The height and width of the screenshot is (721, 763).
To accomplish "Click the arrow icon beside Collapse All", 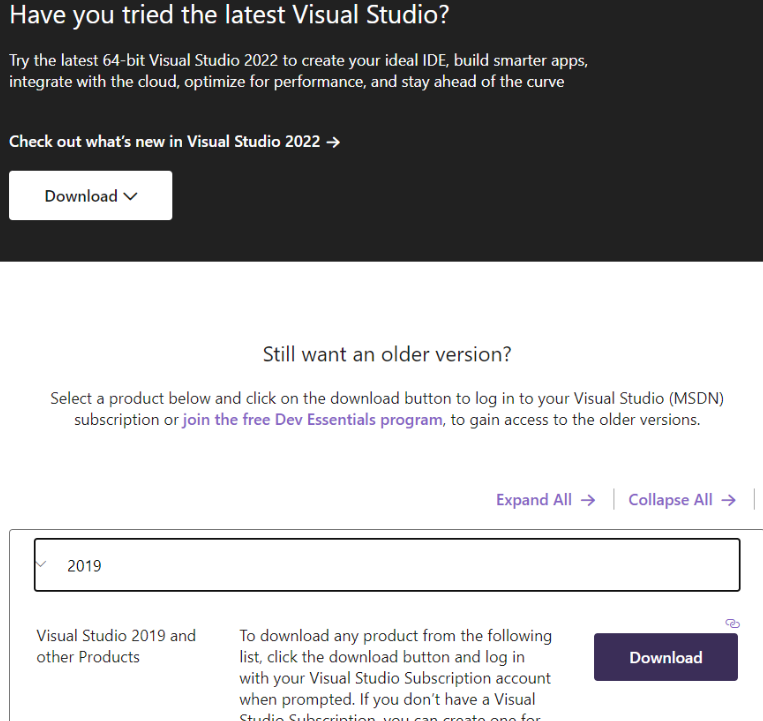I will (728, 500).
